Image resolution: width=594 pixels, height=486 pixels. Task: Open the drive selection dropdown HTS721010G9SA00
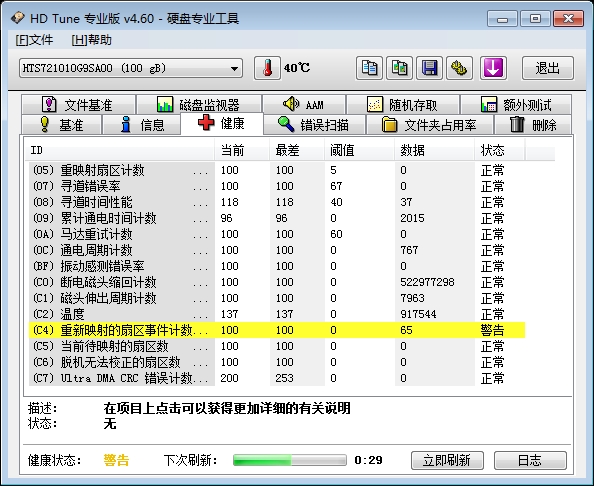(x=131, y=68)
